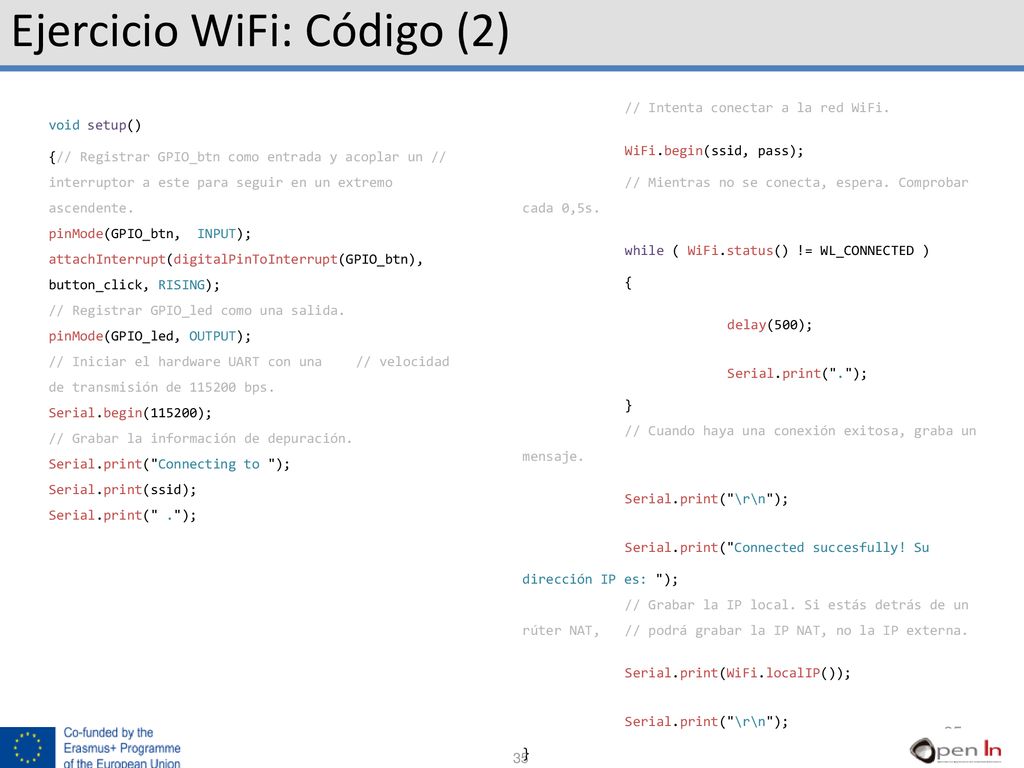Click the EU flag logo
The height and width of the screenshot is (768, 1024).
[27, 747]
